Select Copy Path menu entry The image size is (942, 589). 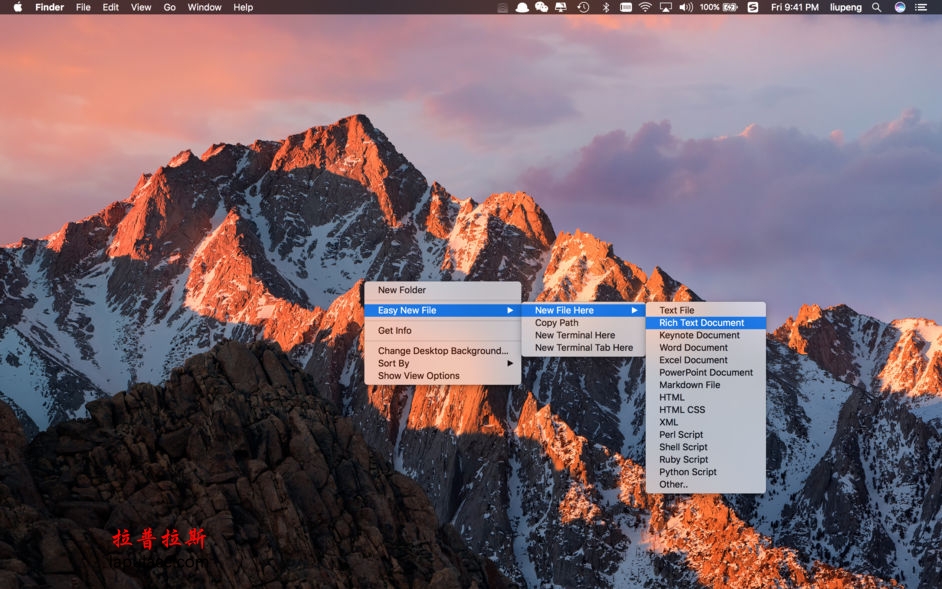click(557, 323)
